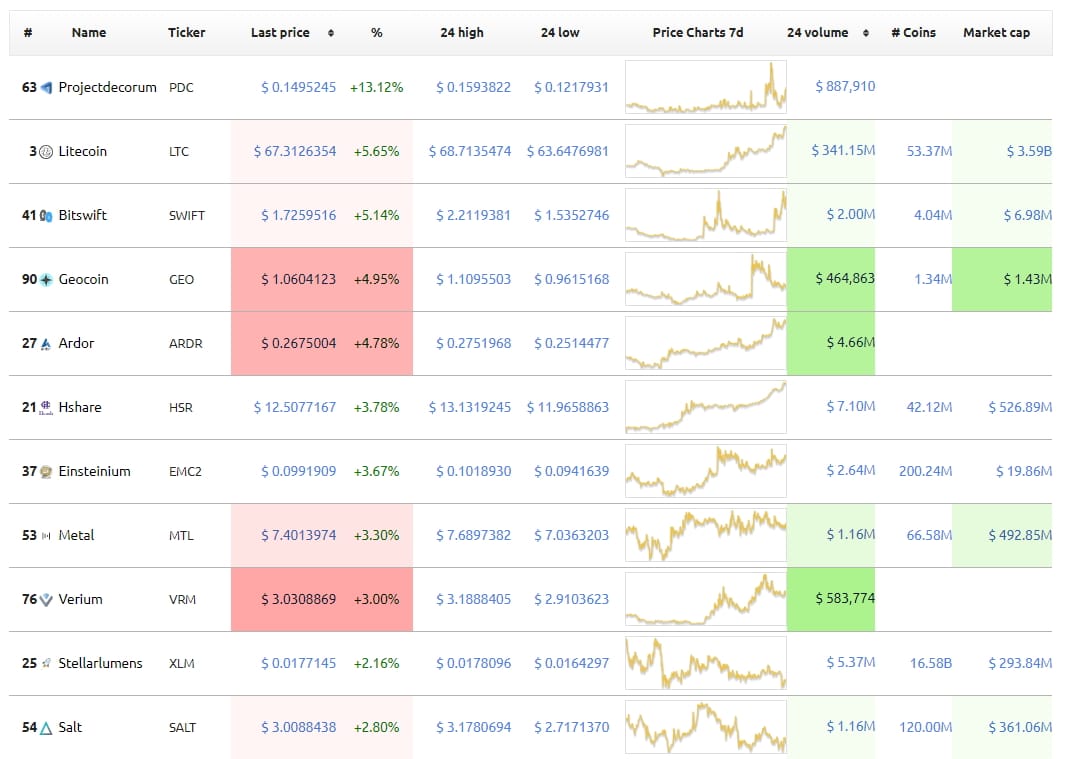
Task: Sort by Name column header
Action: click(89, 33)
